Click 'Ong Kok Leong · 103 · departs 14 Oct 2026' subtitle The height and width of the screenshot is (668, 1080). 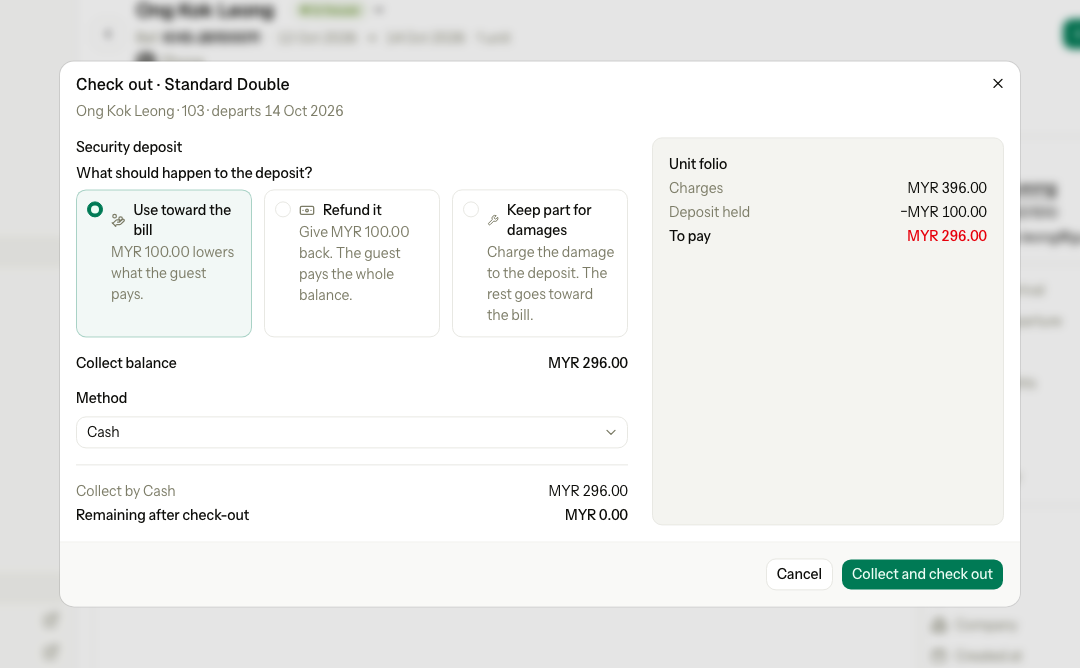point(209,111)
